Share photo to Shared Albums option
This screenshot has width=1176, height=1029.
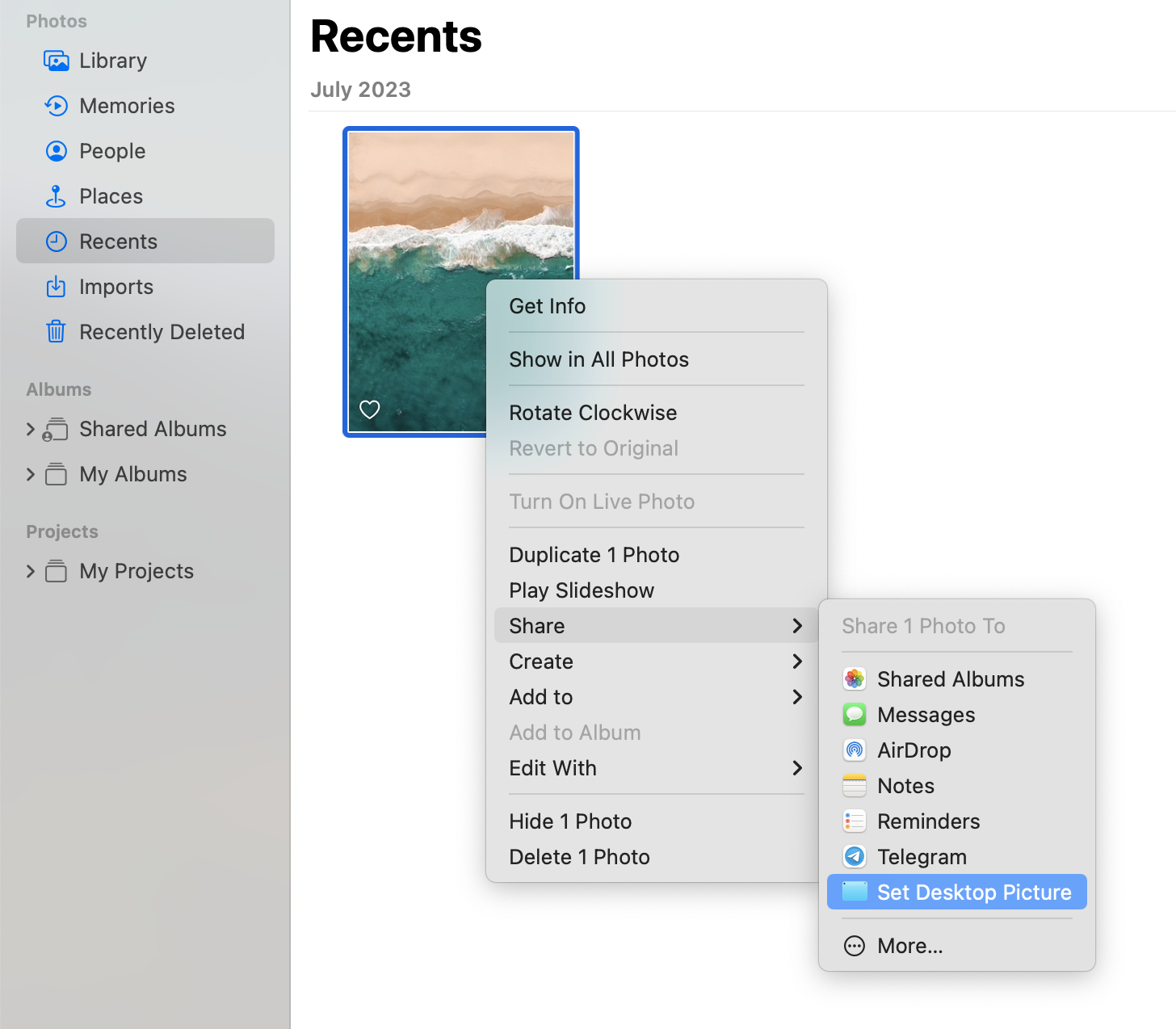click(x=957, y=679)
